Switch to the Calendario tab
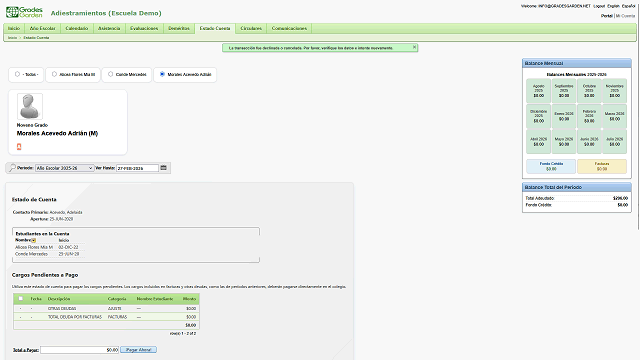The height and width of the screenshot is (360, 640). [x=77, y=28]
